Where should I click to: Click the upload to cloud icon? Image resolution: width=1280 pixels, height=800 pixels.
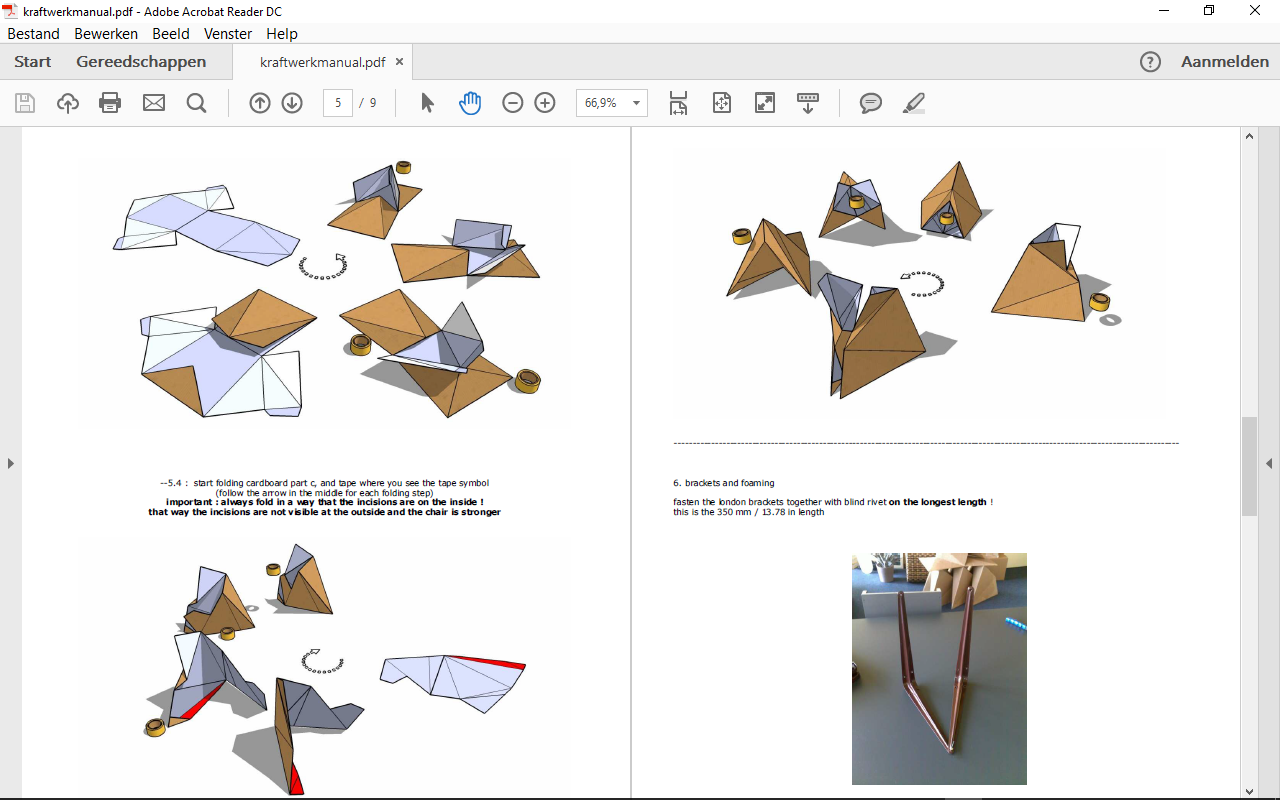pyautogui.click(x=67, y=102)
